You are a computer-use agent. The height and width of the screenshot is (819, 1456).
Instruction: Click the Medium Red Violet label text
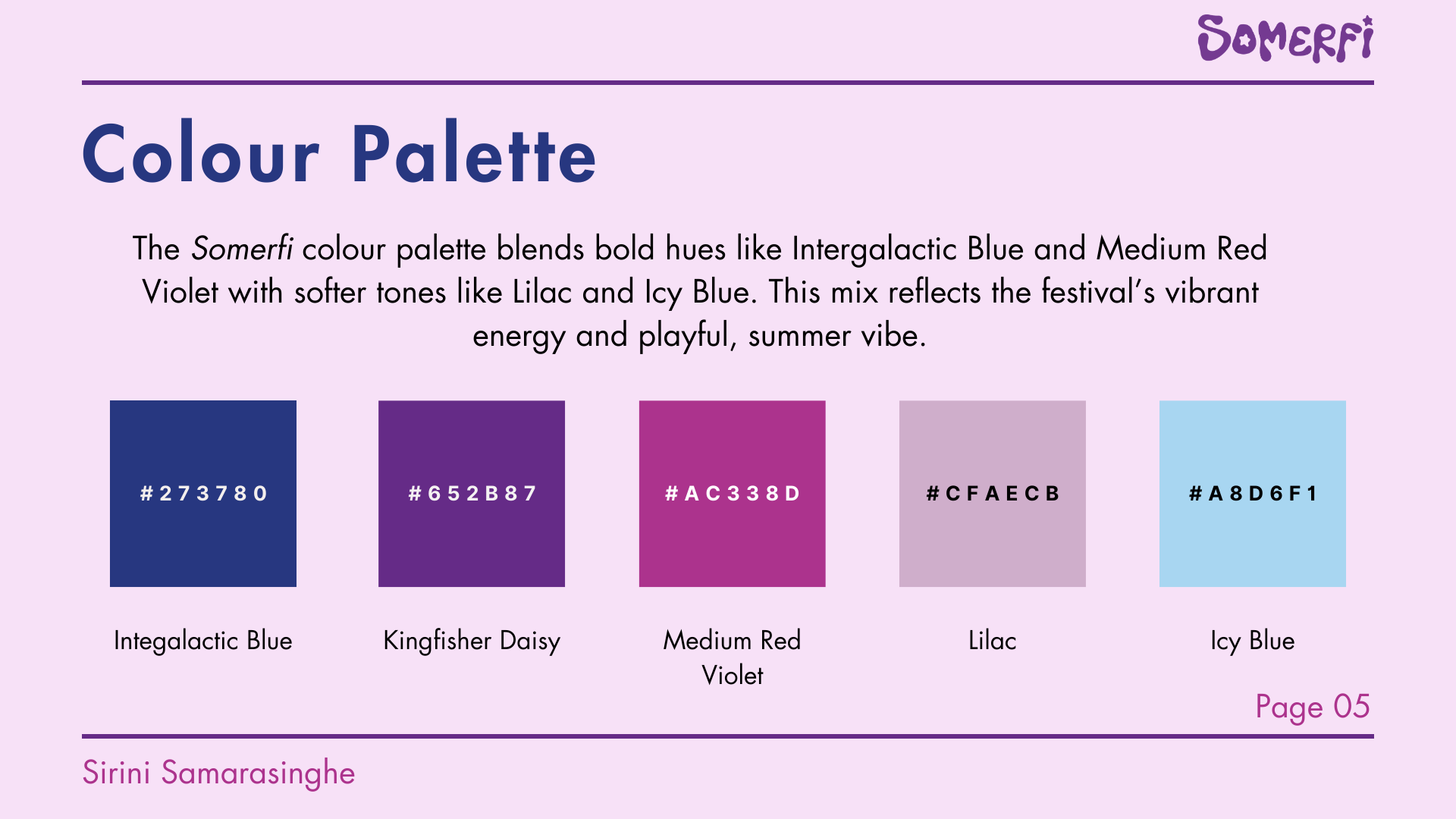click(x=732, y=657)
